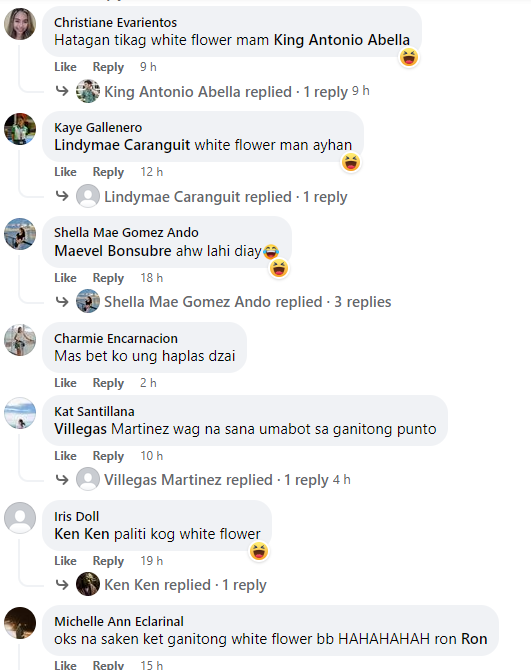Image resolution: width=531 pixels, height=670 pixels.
Task: Expand King Antonio Abella's reply thread
Action: click(226, 92)
